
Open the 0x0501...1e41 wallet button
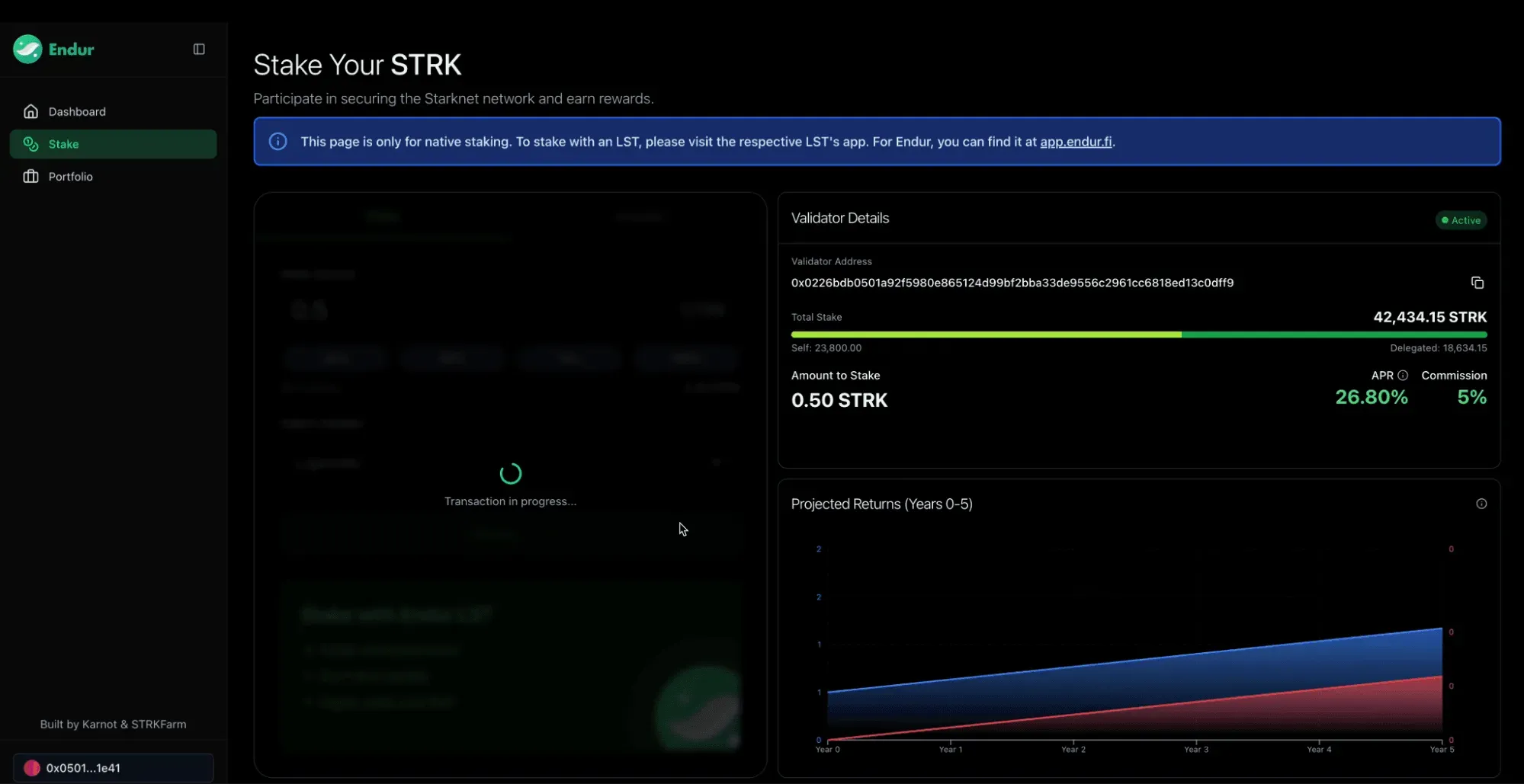coord(113,768)
